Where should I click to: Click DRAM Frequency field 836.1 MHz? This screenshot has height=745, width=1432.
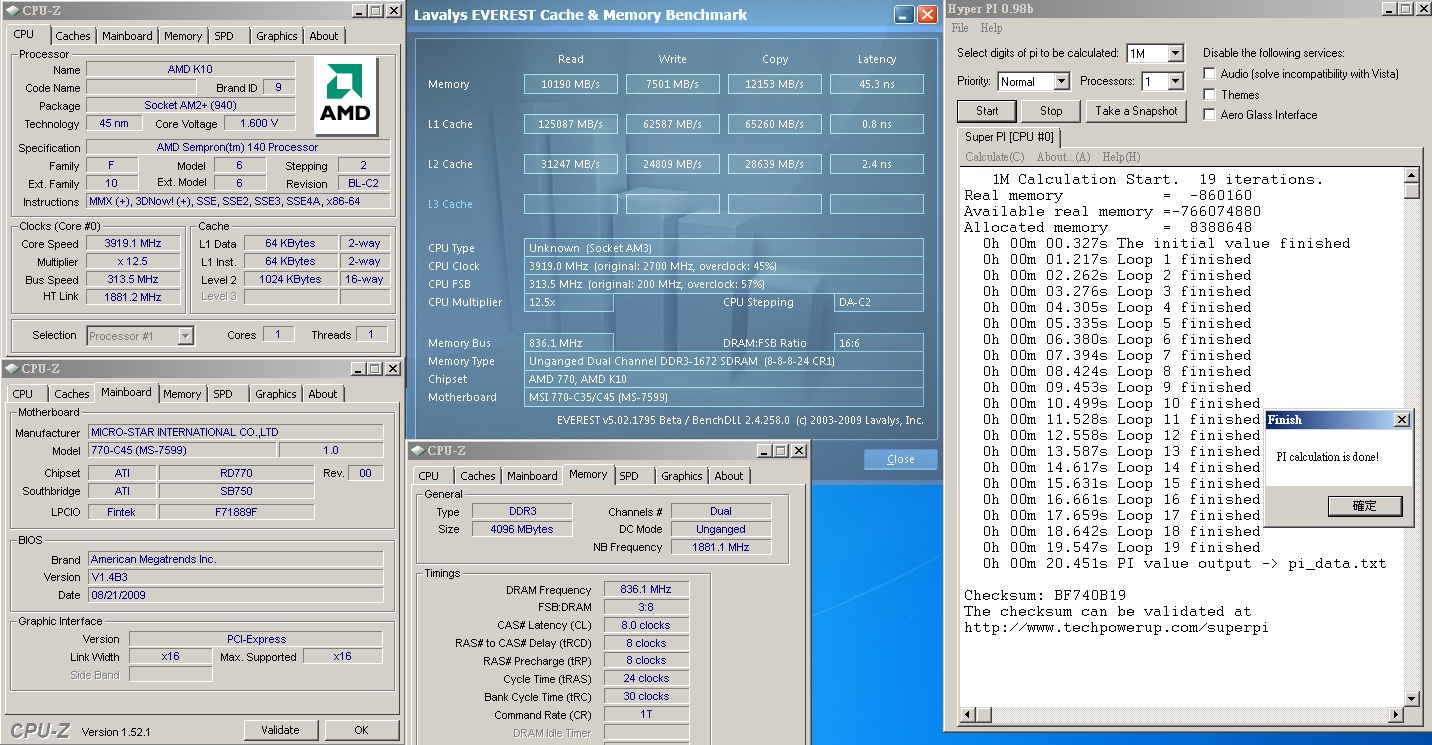(646, 590)
